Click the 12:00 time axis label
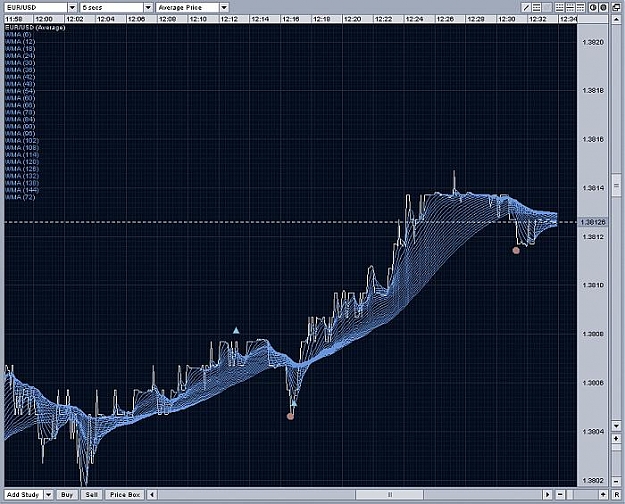 point(43,19)
